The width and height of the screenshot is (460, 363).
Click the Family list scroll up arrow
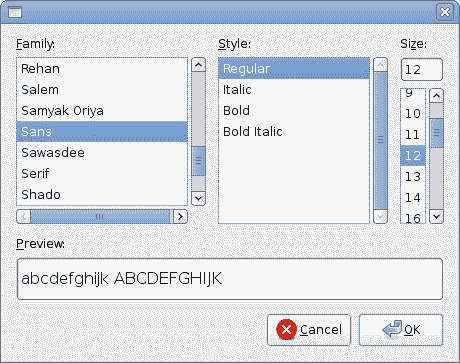coord(199,65)
